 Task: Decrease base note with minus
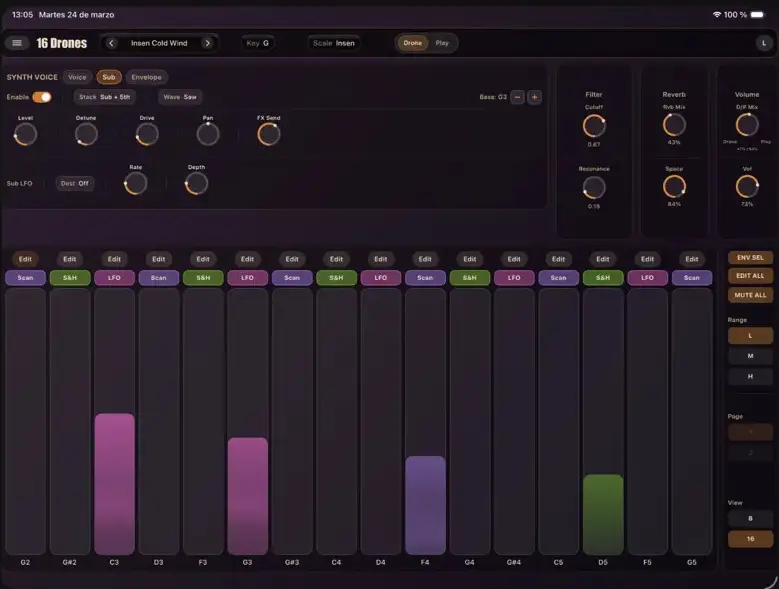[517, 97]
